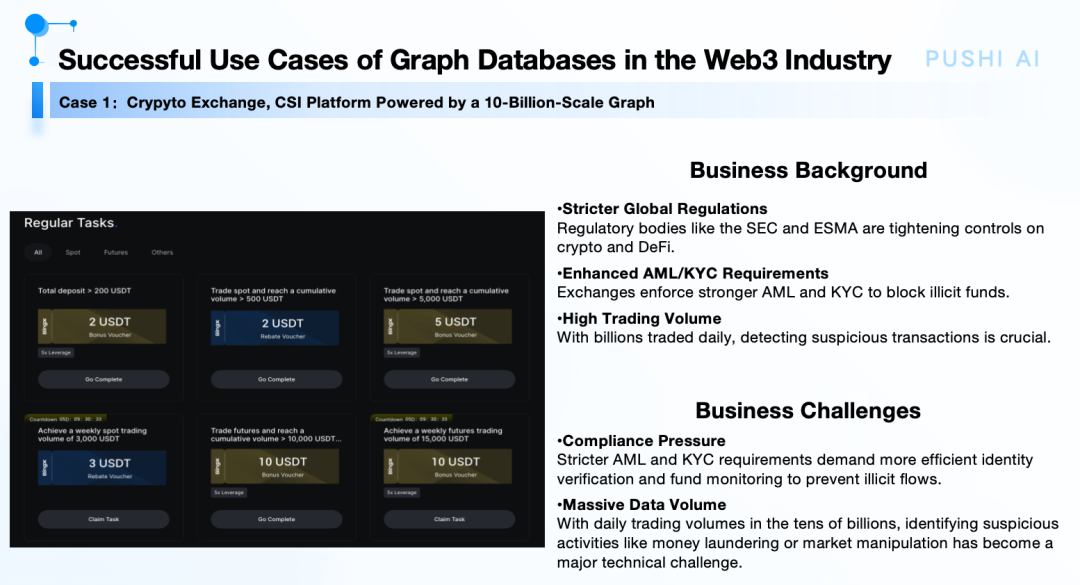Open the Futures tab
The height and width of the screenshot is (585, 1080).
point(116,252)
